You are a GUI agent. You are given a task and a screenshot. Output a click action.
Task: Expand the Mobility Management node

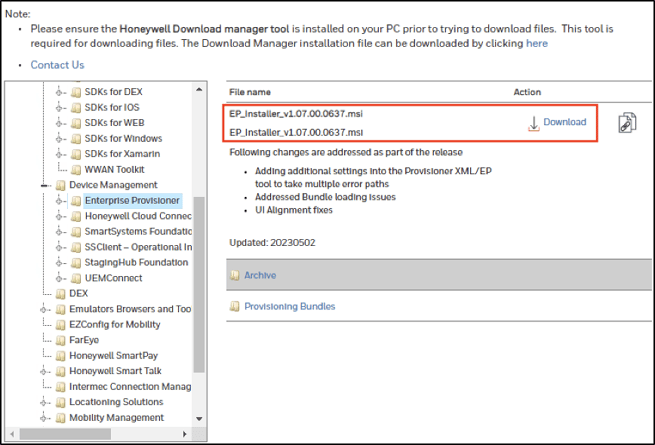pos(43,418)
